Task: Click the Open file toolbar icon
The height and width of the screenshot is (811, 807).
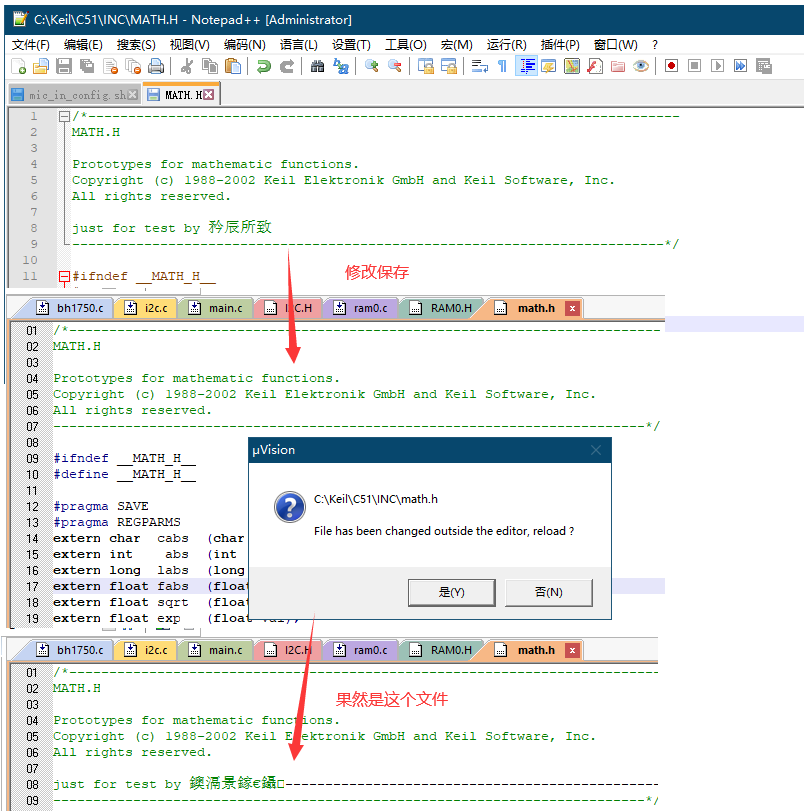Action: point(41,66)
